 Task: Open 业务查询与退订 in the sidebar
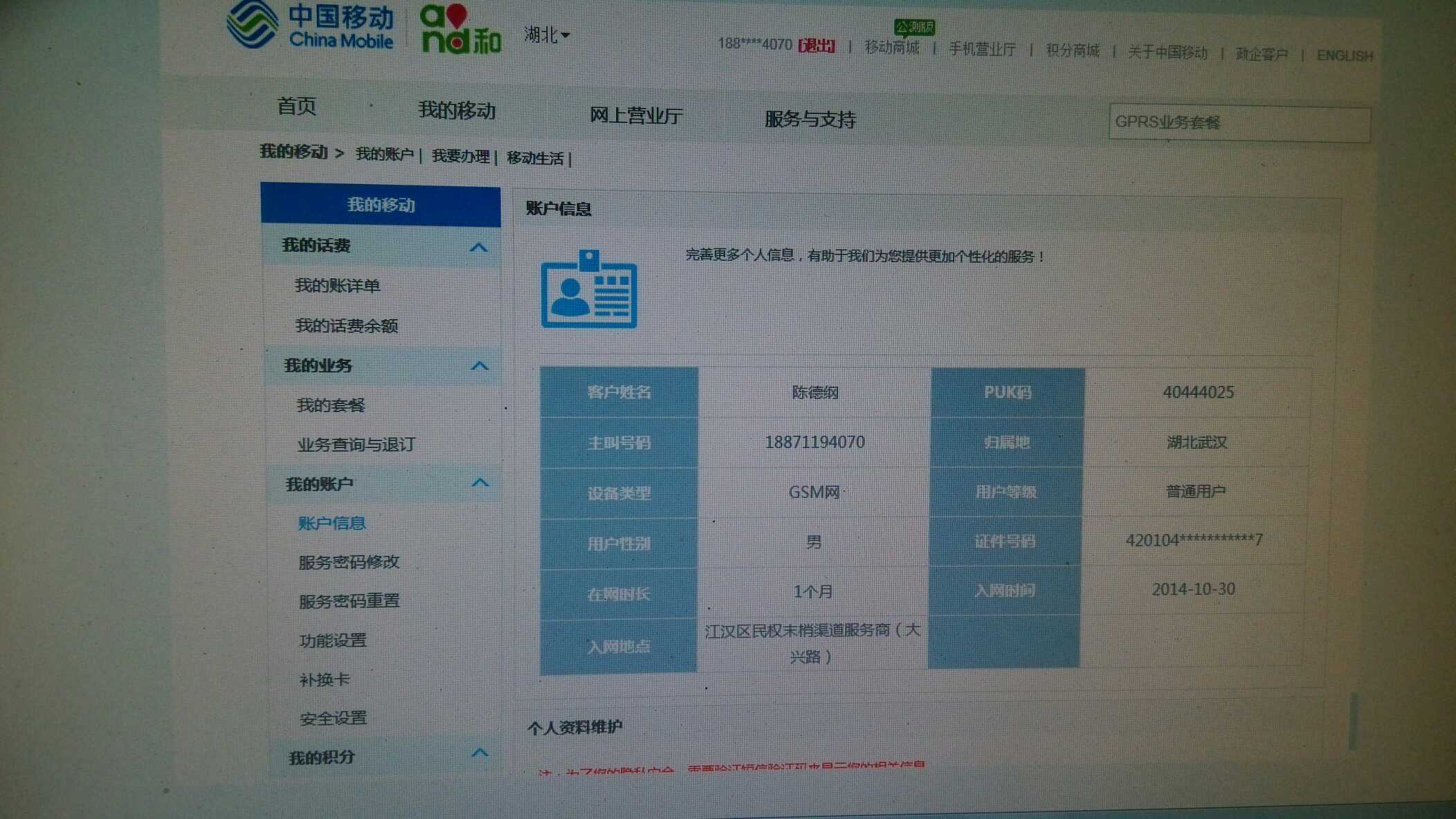tap(356, 445)
